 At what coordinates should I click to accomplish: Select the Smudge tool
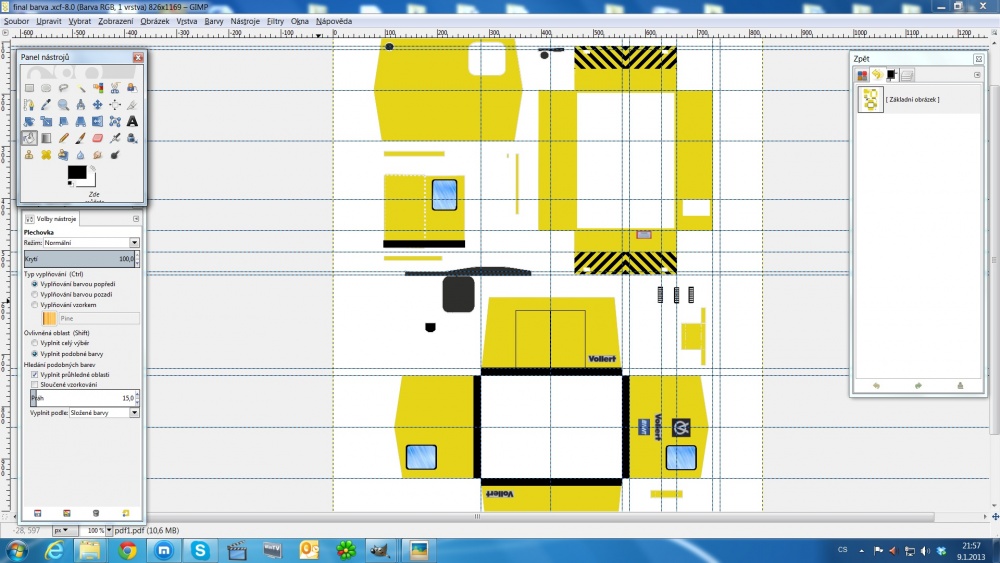click(98, 155)
